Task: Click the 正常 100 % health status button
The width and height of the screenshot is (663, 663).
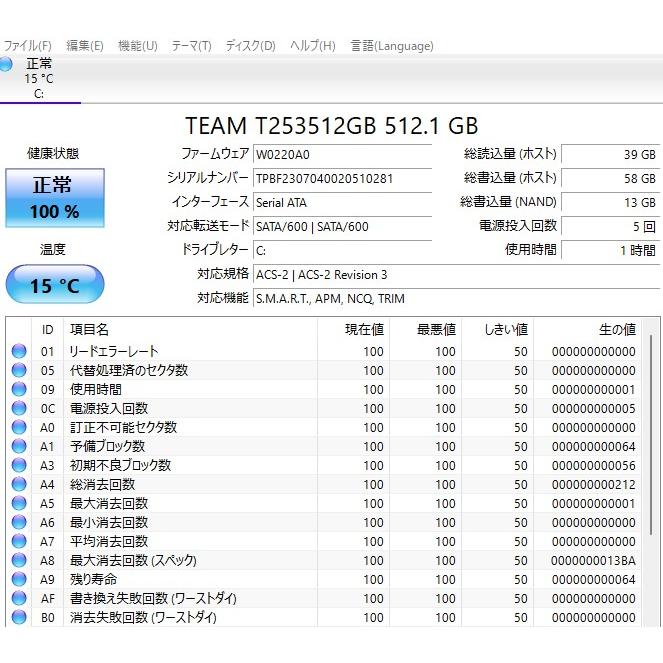Action: coord(55,198)
